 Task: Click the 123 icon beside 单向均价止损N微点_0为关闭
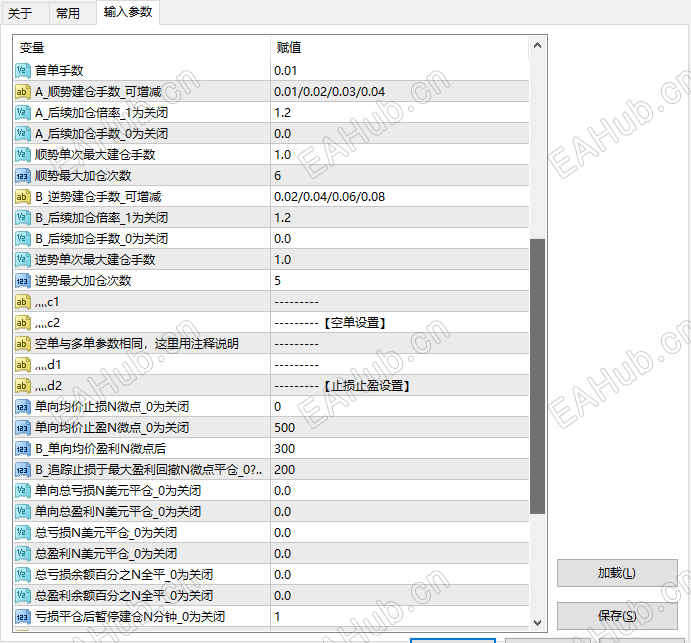[22, 407]
